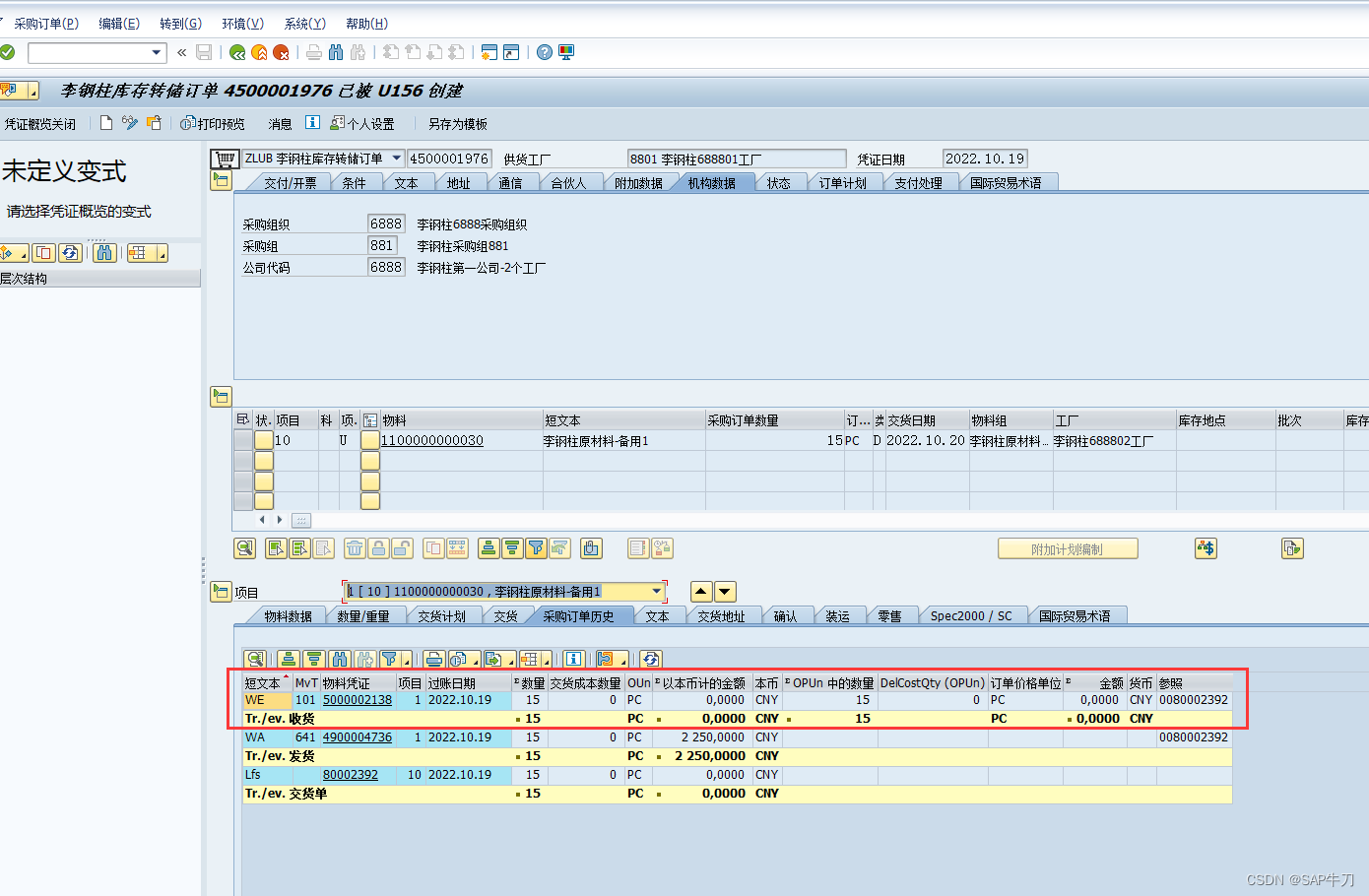Click the Help question mark icon

pyautogui.click(x=545, y=52)
